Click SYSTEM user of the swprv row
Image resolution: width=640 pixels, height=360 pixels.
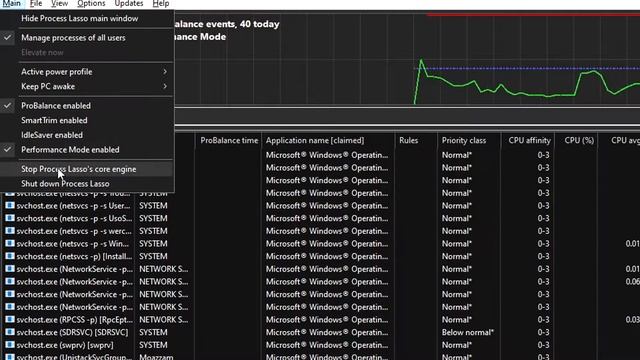click(x=153, y=345)
